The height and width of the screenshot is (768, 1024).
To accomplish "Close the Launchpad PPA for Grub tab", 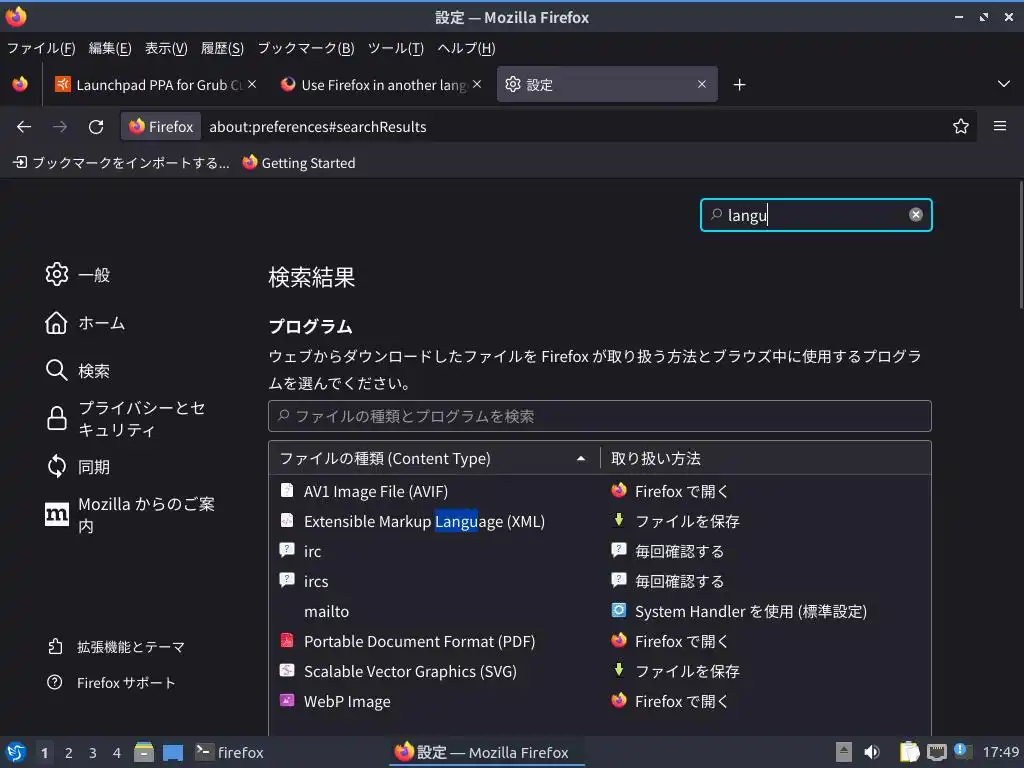I will [252, 84].
